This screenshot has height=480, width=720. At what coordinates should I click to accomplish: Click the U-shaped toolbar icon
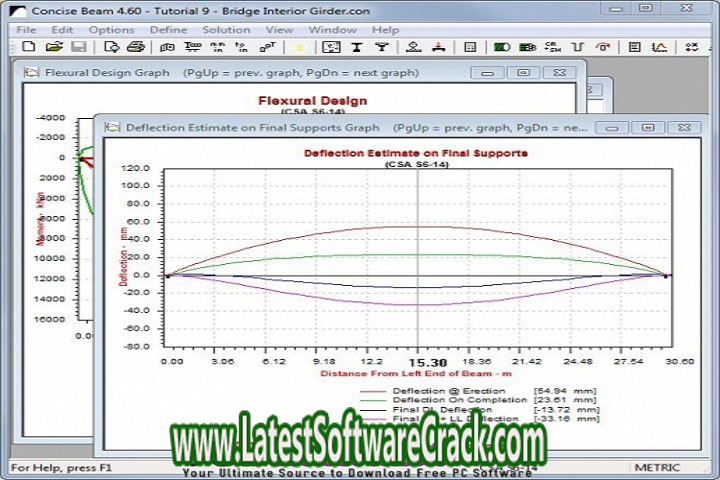click(578, 47)
